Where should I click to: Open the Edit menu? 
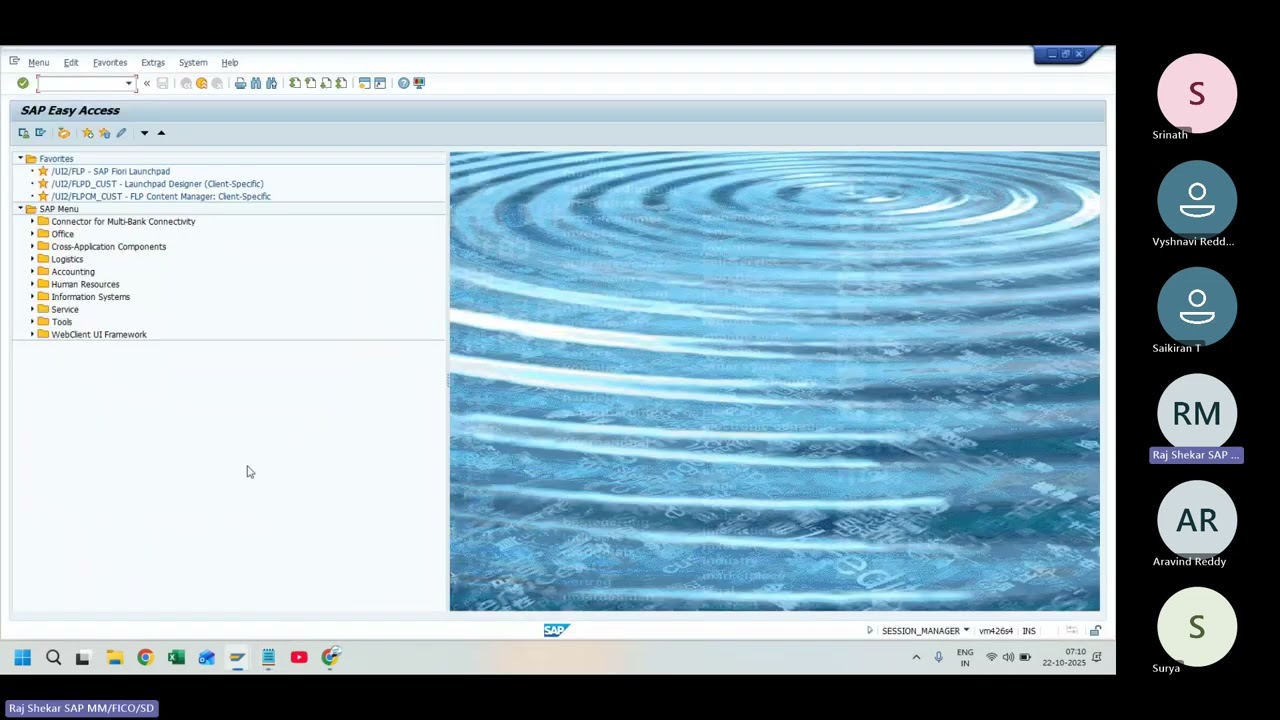pyautogui.click(x=71, y=62)
